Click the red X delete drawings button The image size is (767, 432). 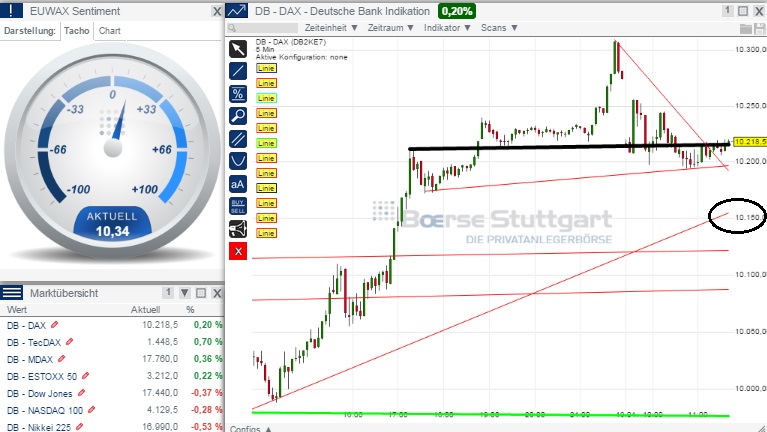tap(238, 251)
